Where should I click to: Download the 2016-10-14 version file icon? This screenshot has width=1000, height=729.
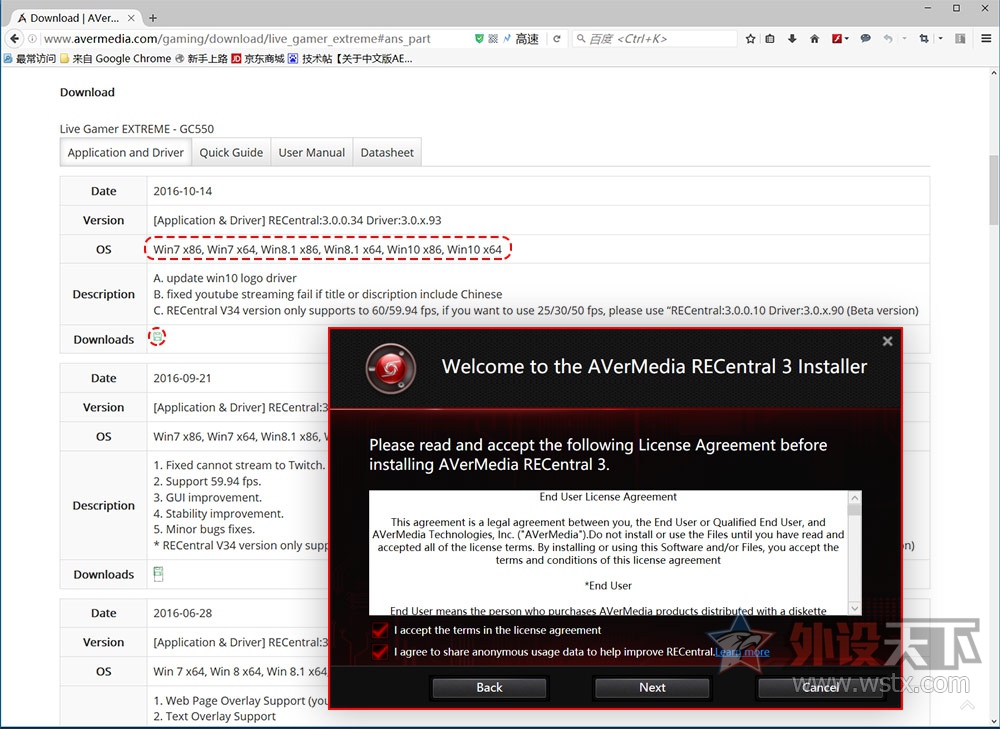[157, 337]
